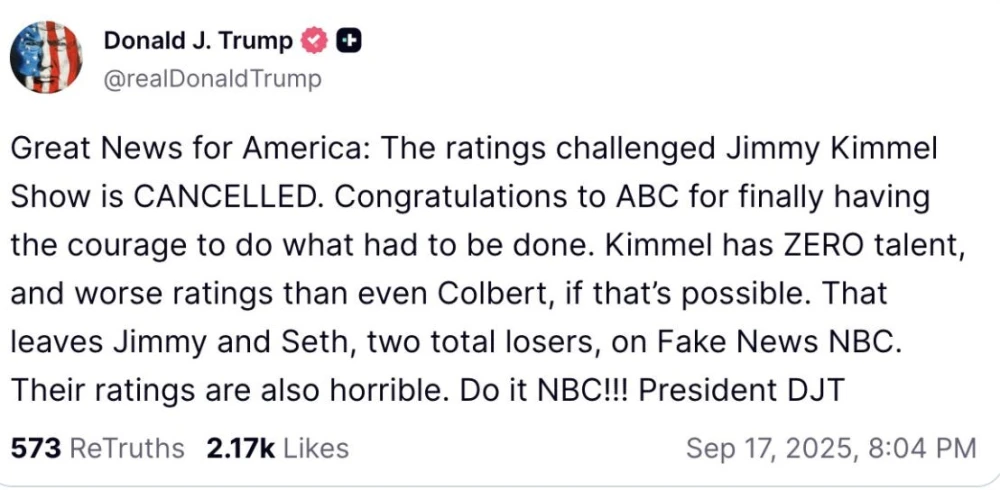Open the @realDonaldTrump handle link

pyautogui.click(x=212, y=79)
